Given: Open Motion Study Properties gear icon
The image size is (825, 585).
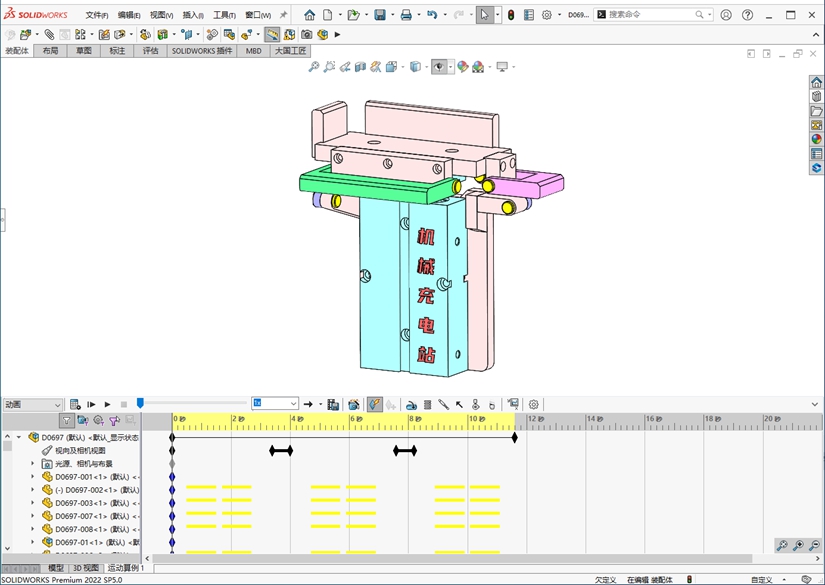Looking at the screenshot, I should pos(534,405).
